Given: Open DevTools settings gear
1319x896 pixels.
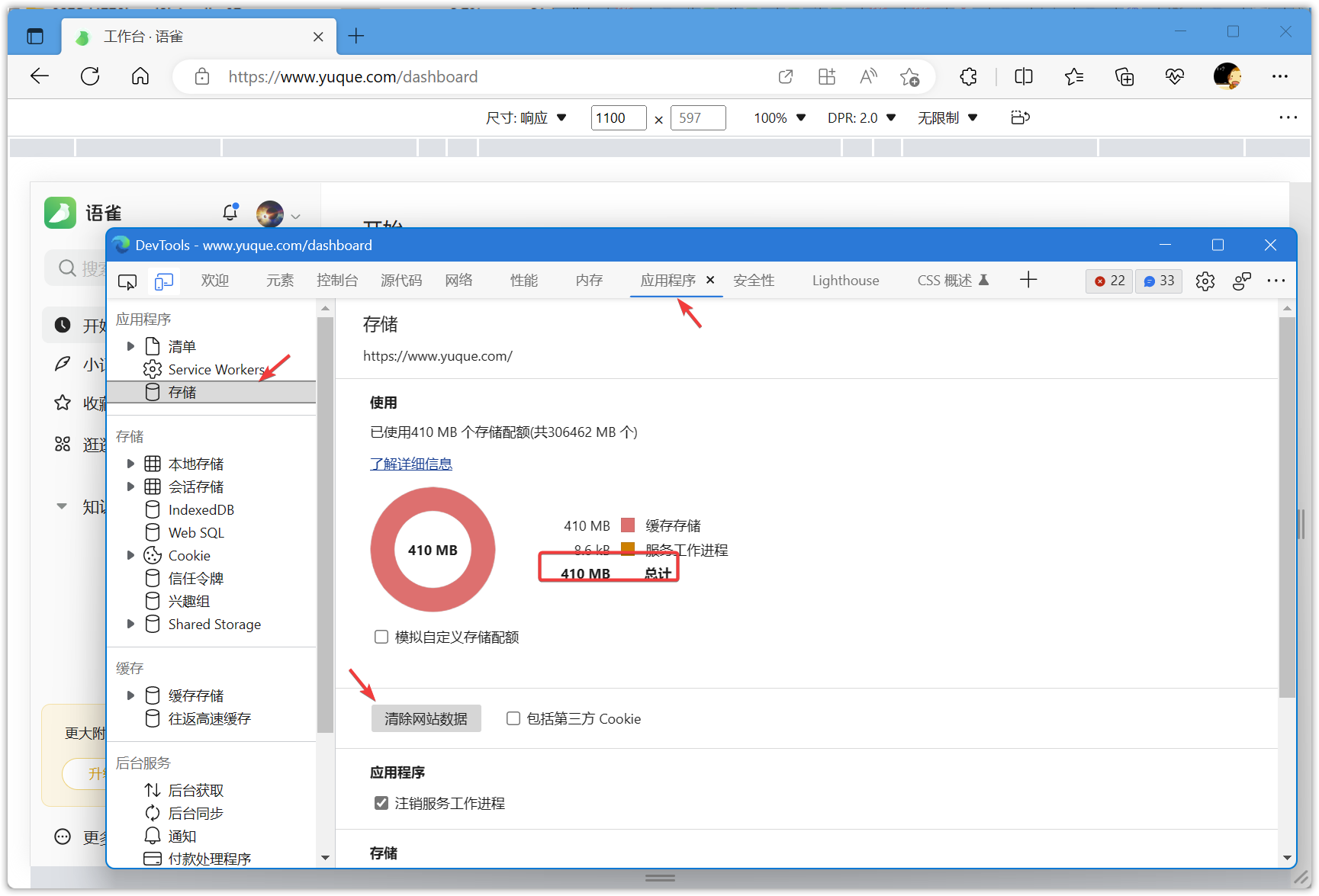Looking at the screenshot, I should (1205, 281).
